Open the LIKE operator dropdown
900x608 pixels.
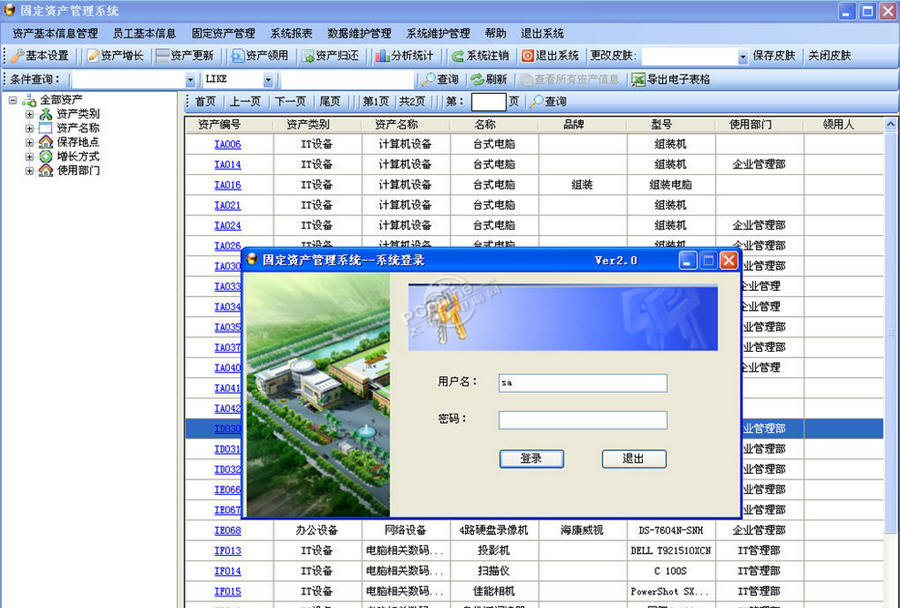coord(268,80)
